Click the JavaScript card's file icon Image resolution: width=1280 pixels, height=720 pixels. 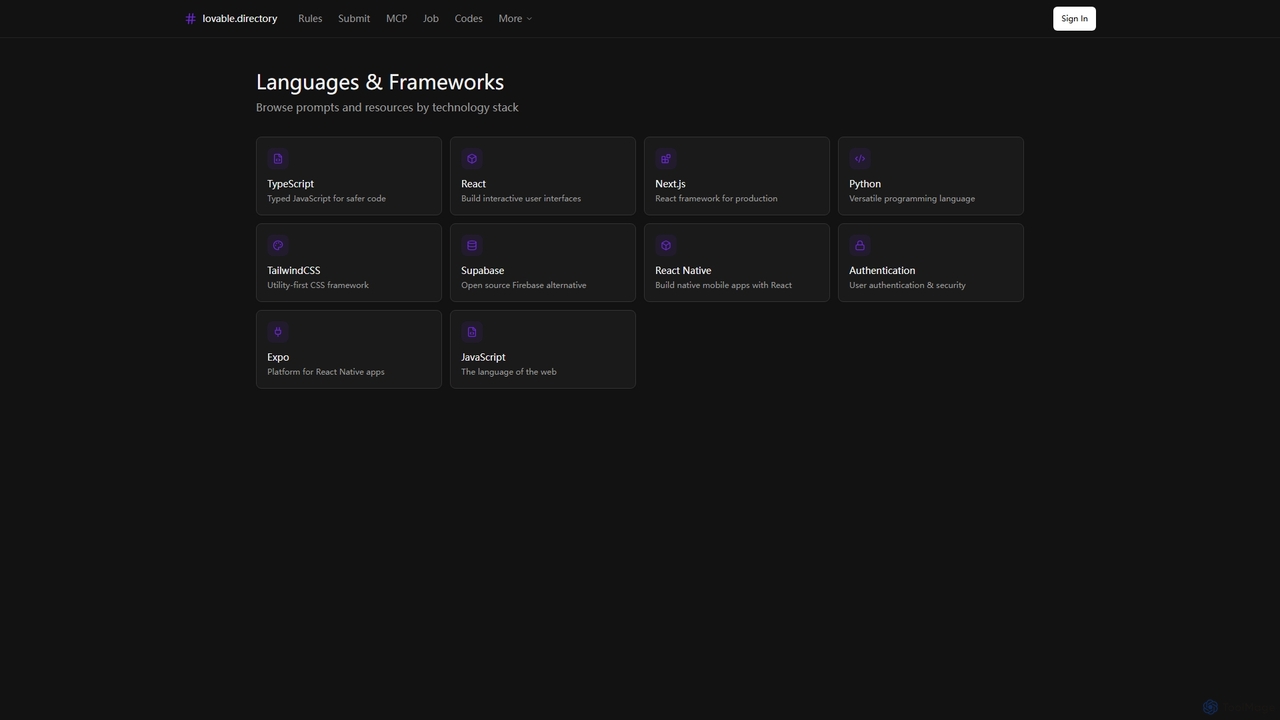click(x=472, y=332)
